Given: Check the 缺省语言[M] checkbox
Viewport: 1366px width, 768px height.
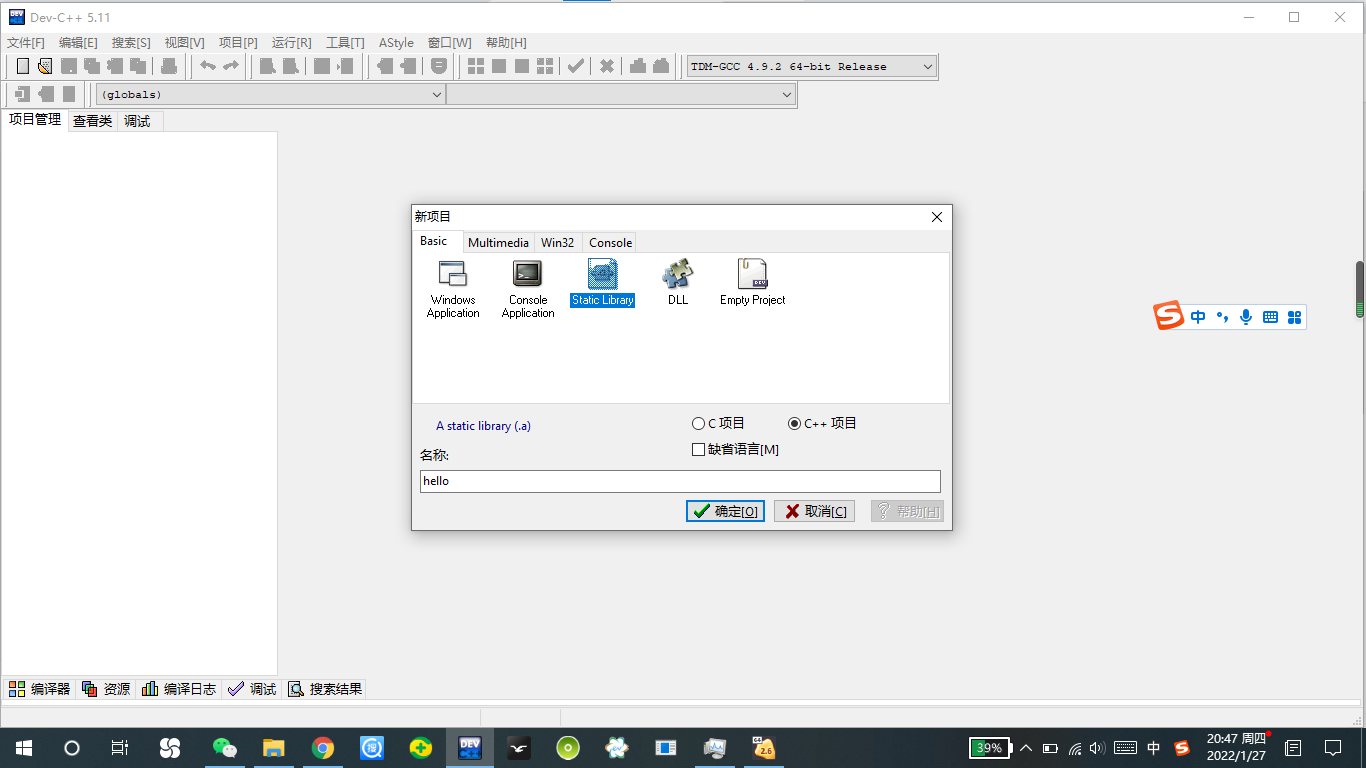Looking at the screenshot, I should pos(735,450).
